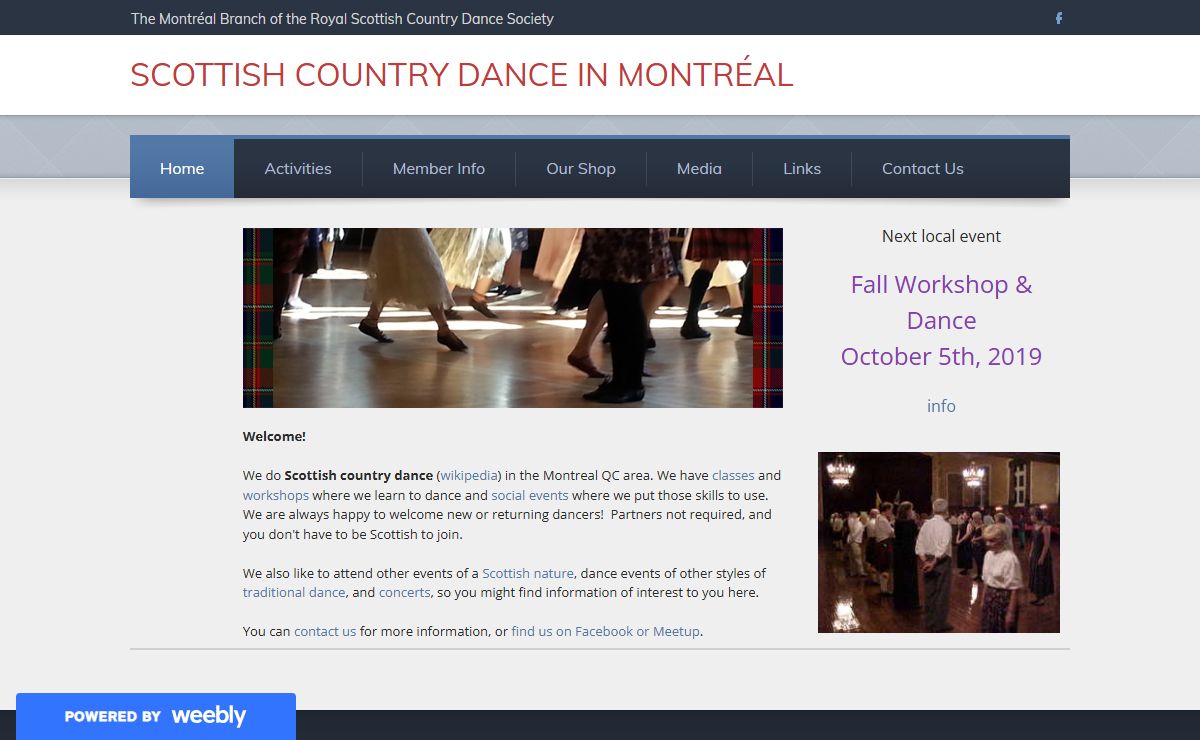Image resolution: width=1200 pixels, height=740 pixels.
Task: Click the Powered by Weebly badge
Action: [156, 716]
